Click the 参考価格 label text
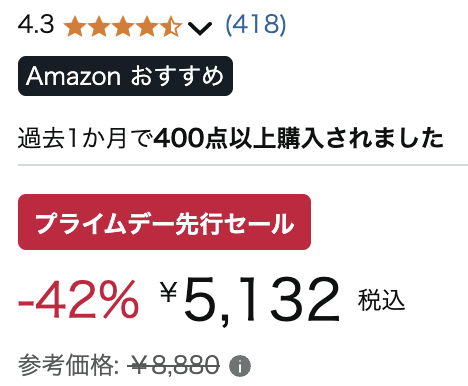 tap(66, 365)
